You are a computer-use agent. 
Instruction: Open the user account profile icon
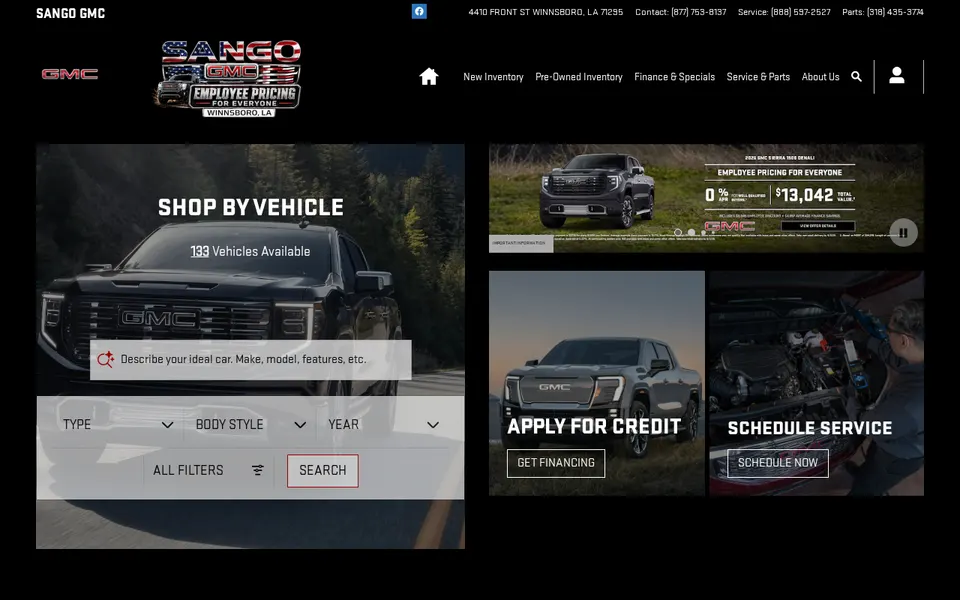tap(897, 75)
